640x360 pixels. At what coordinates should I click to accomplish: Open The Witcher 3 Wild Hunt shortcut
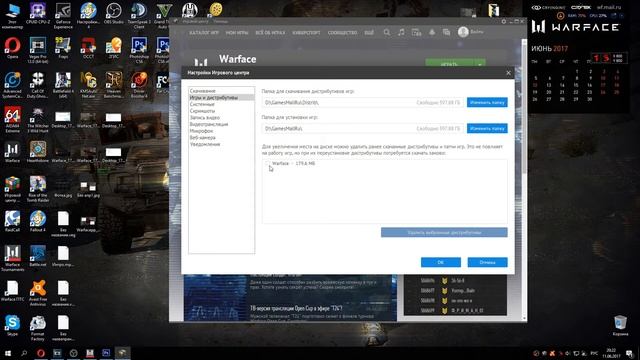click(x=38, y=120)
